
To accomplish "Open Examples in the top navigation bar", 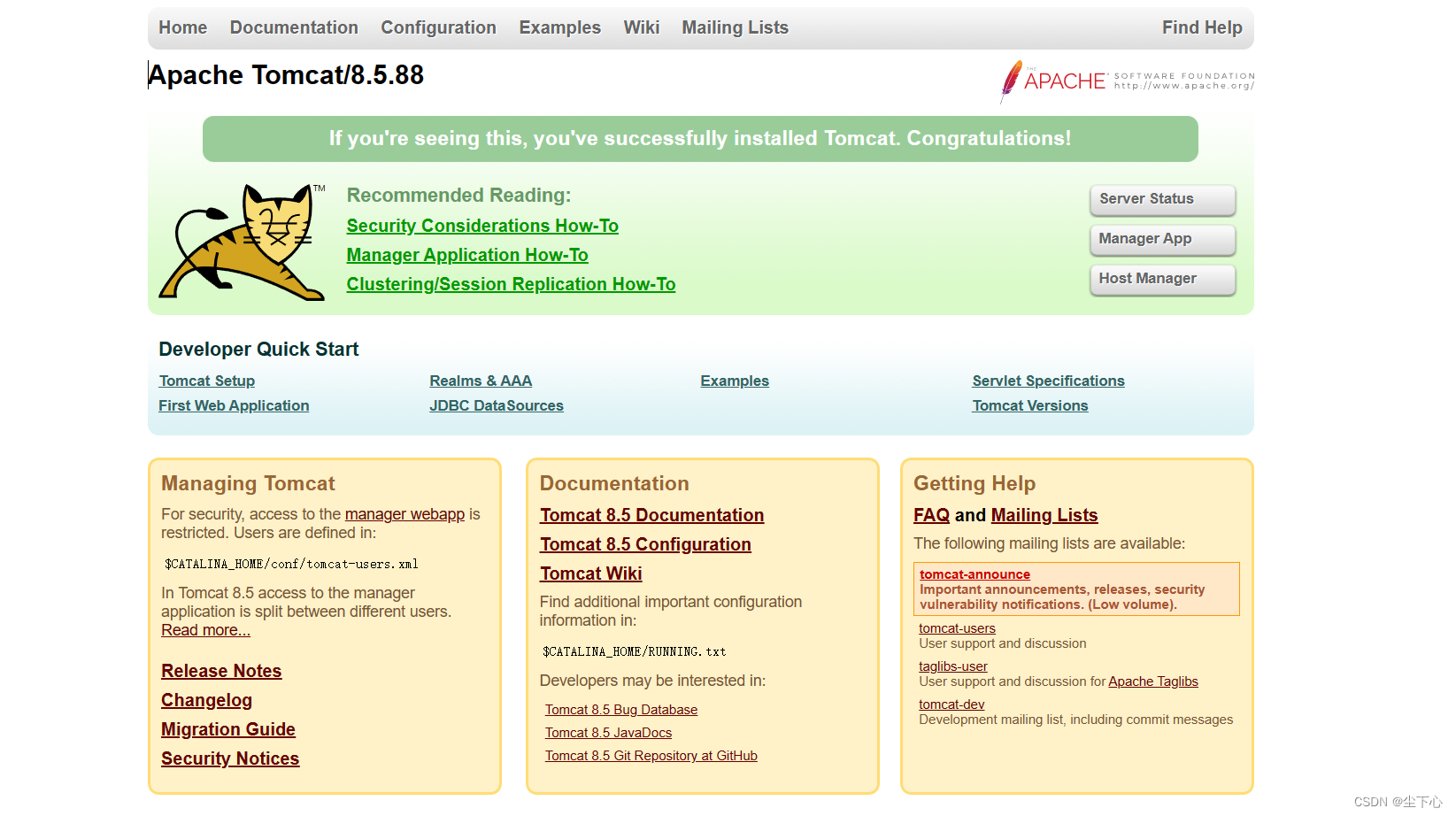I will tap(559, 27).
